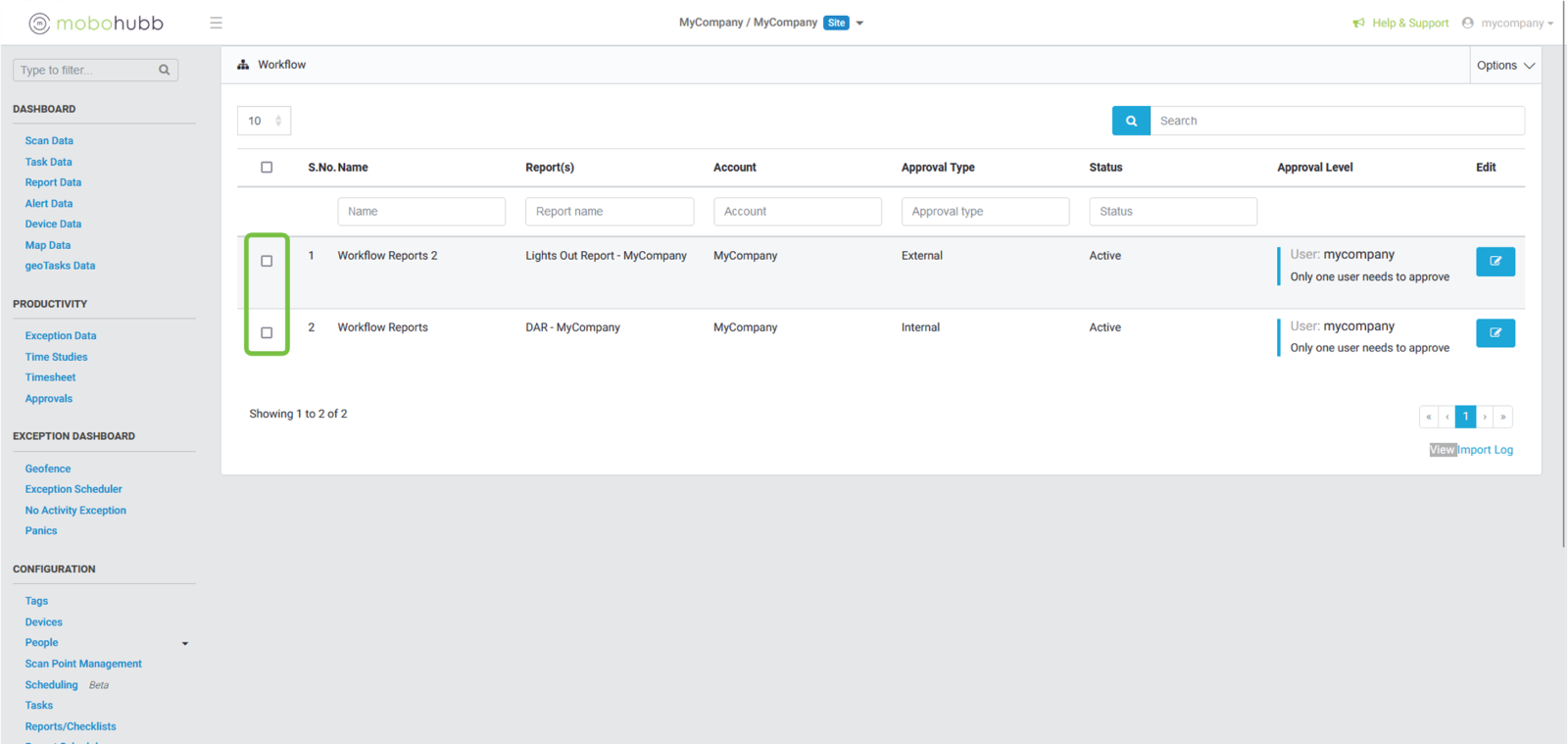Viewport: 1568px width, 744px height.
Task: Click sidebar filter magnifier icon
Action: pyautogui.click(x=164, y=70)
